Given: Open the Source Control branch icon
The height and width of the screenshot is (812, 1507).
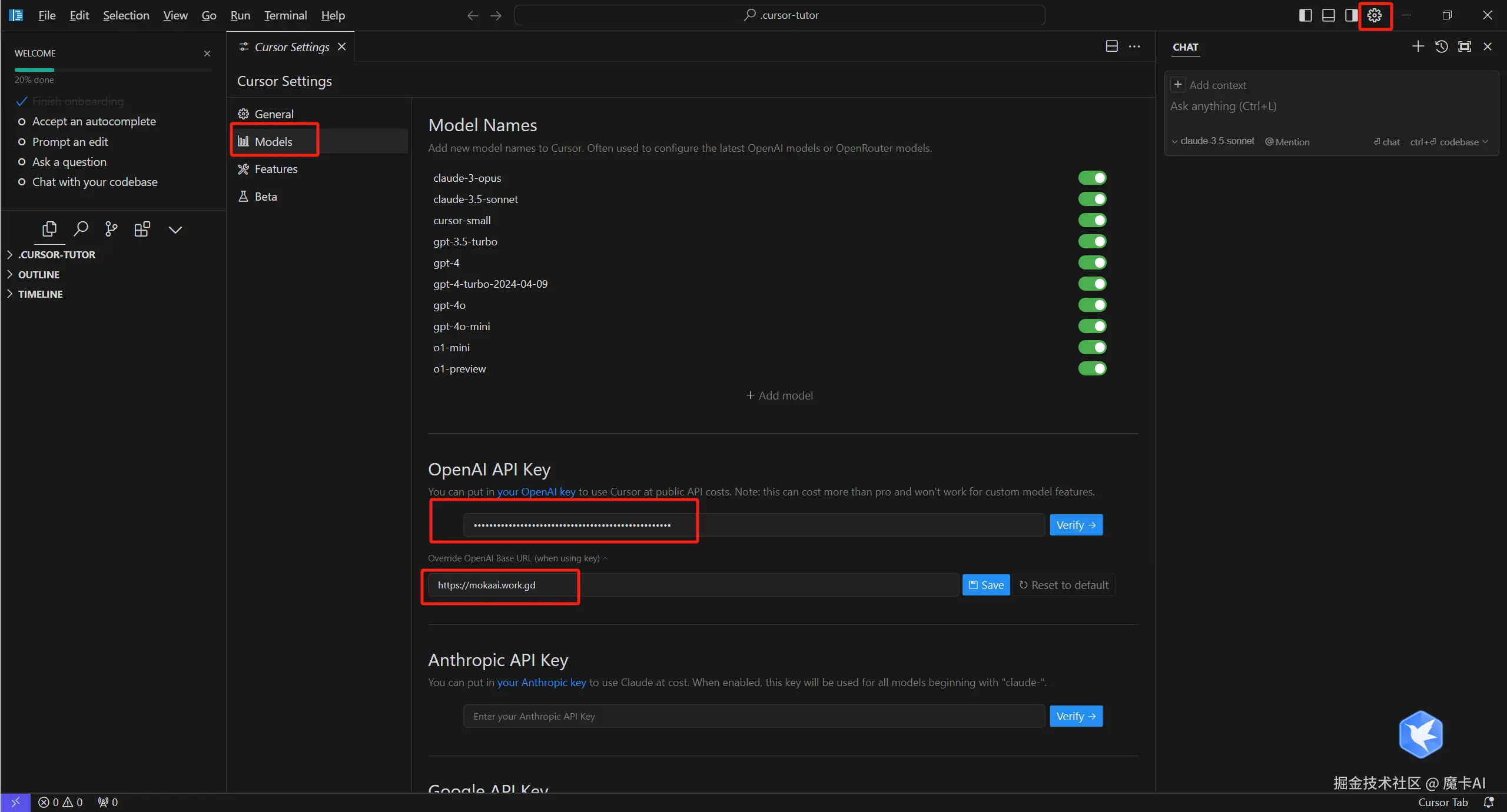Looking at the screenshot, I should coord(111,229).
